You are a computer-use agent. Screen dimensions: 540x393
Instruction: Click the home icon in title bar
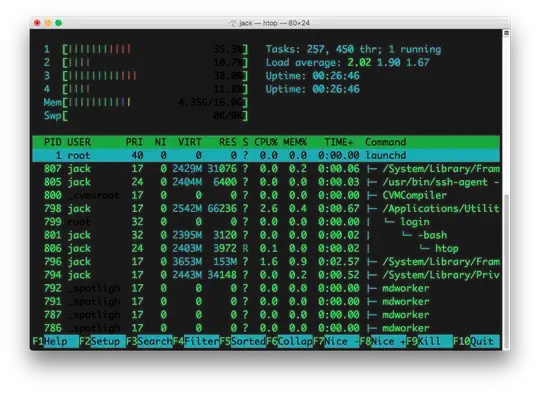click(233, 23)
